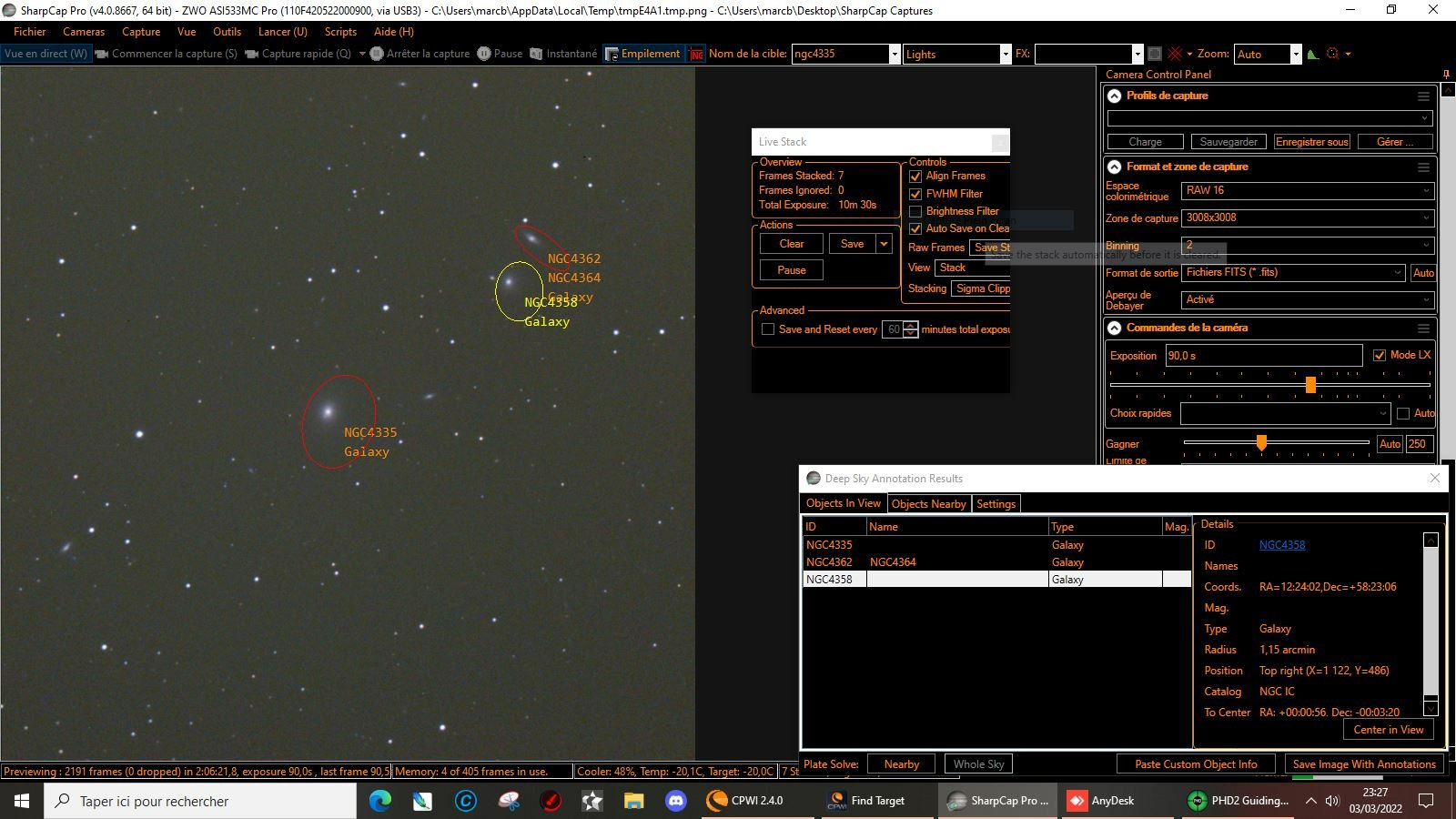Collapse Commandes de la caméra section
The height and width of the screenshot is (819, 1456).
(x=1114, y=328)
